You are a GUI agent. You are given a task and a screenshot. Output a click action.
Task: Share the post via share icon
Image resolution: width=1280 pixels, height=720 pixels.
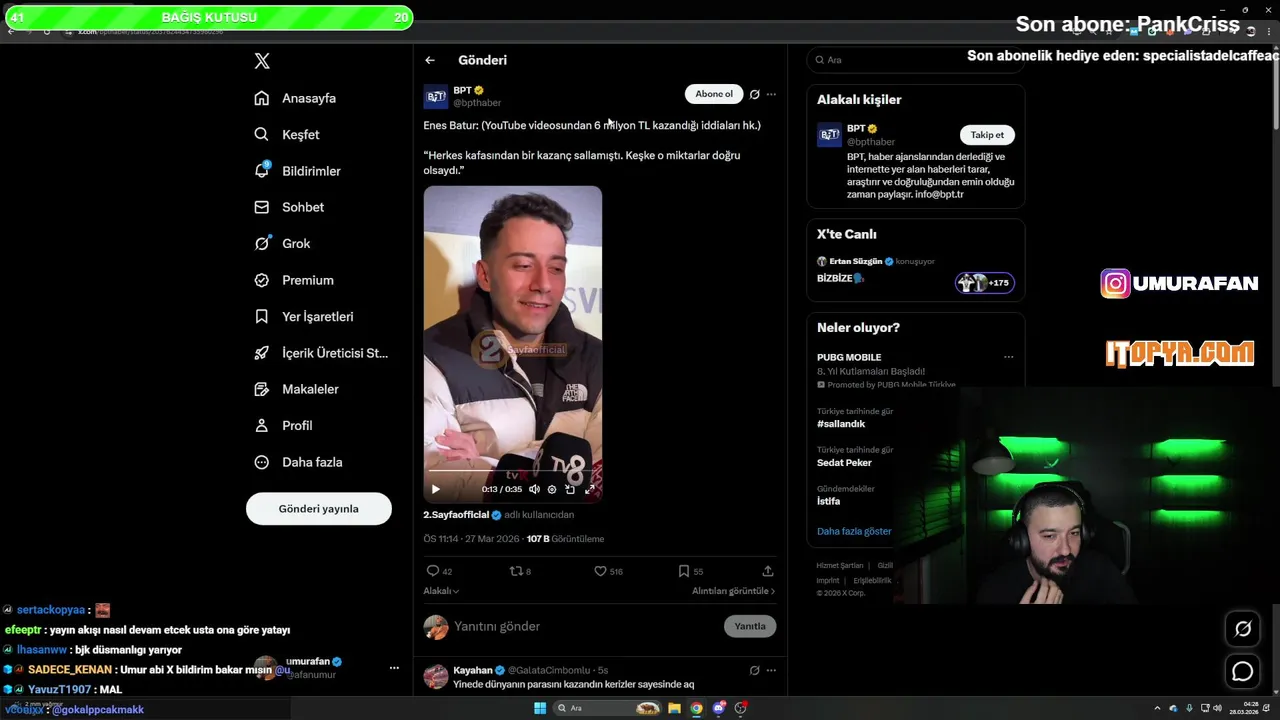(768, 571)
